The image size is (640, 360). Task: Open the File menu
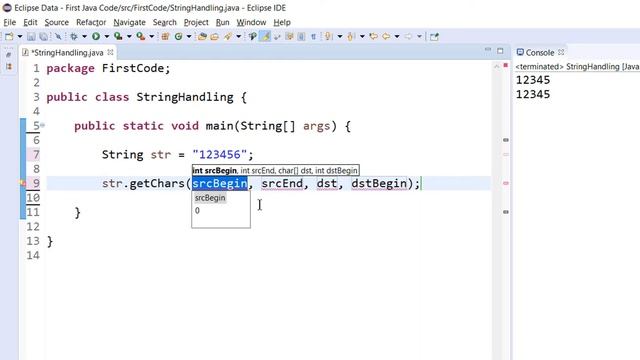[x=9, y=22]
